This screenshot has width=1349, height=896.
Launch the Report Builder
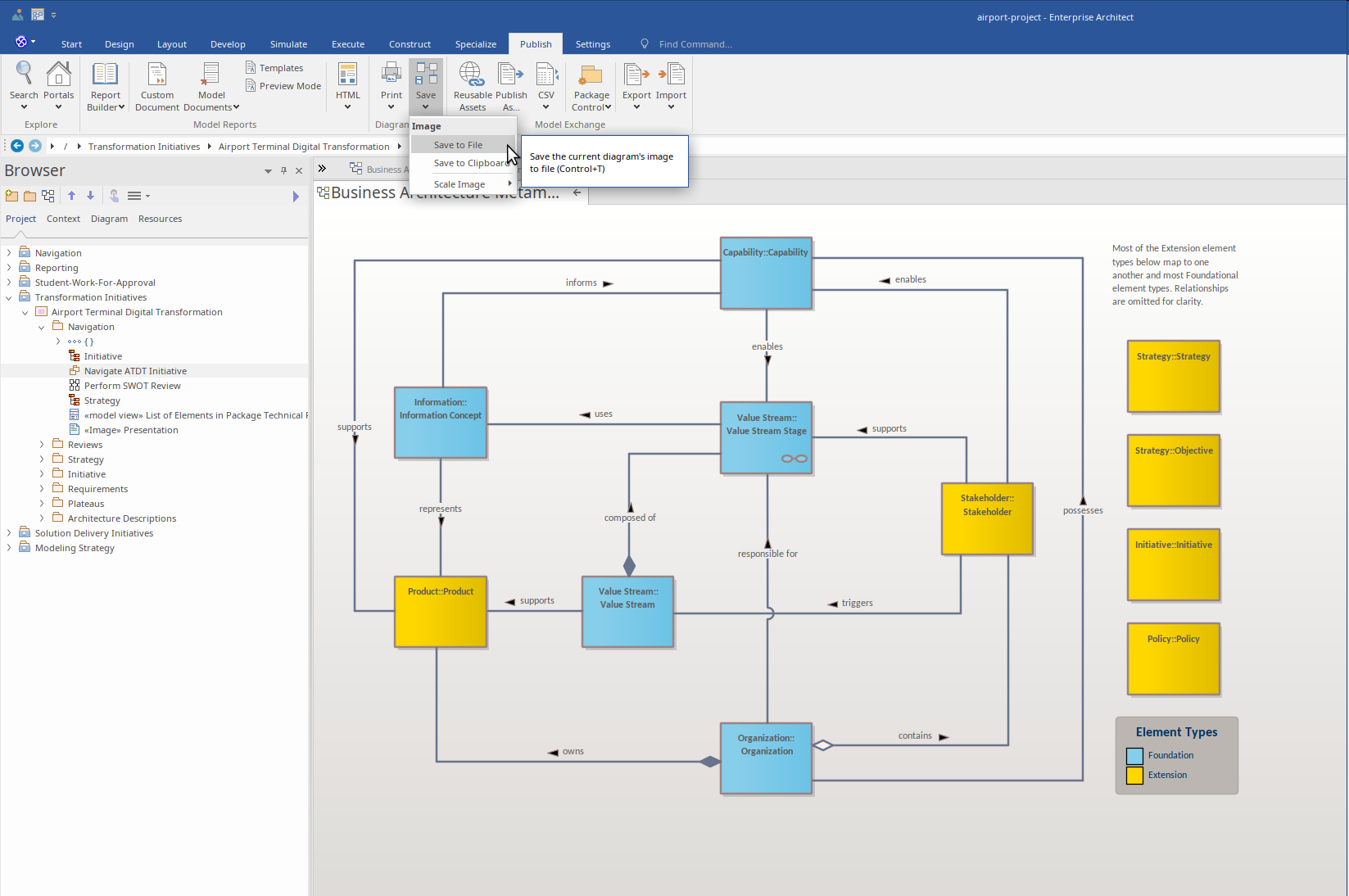point(106,86)
